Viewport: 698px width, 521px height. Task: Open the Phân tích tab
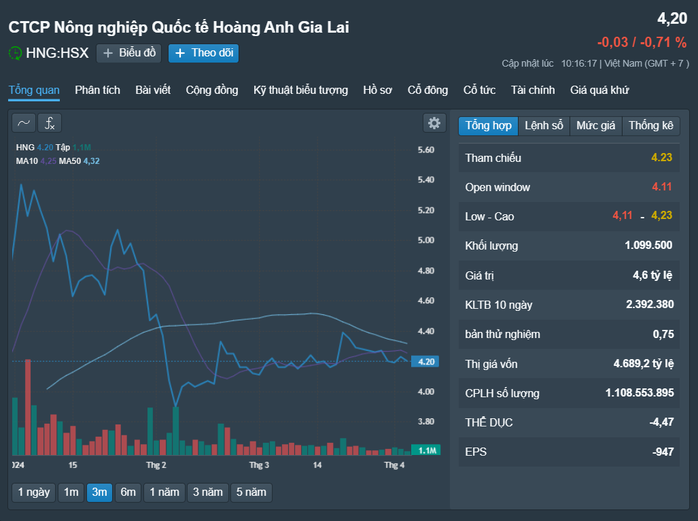97,90
